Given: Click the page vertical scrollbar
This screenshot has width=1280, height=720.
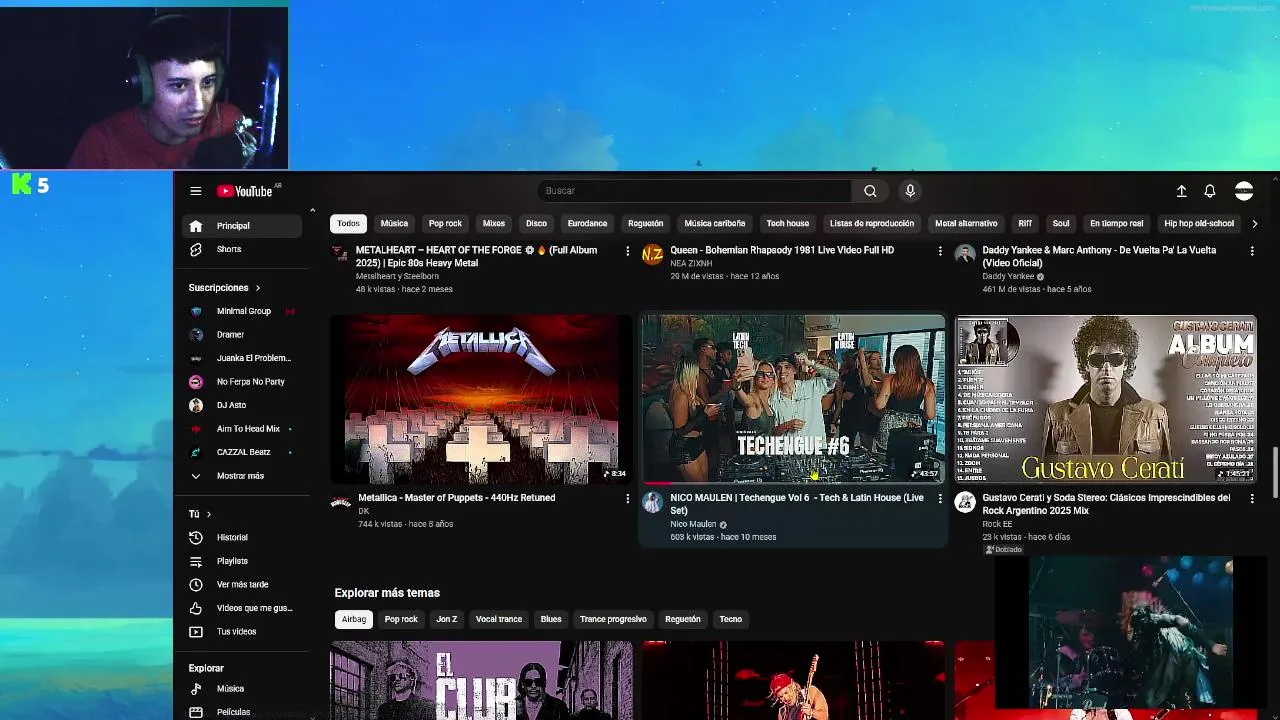Looking at the screenshot, I should (x=1275, y=472).
